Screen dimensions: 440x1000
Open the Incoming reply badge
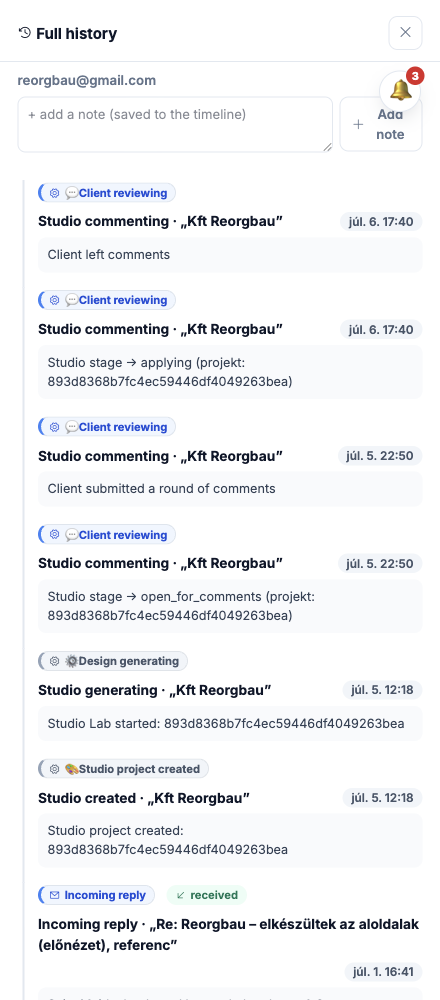click(x=97, y=895)
